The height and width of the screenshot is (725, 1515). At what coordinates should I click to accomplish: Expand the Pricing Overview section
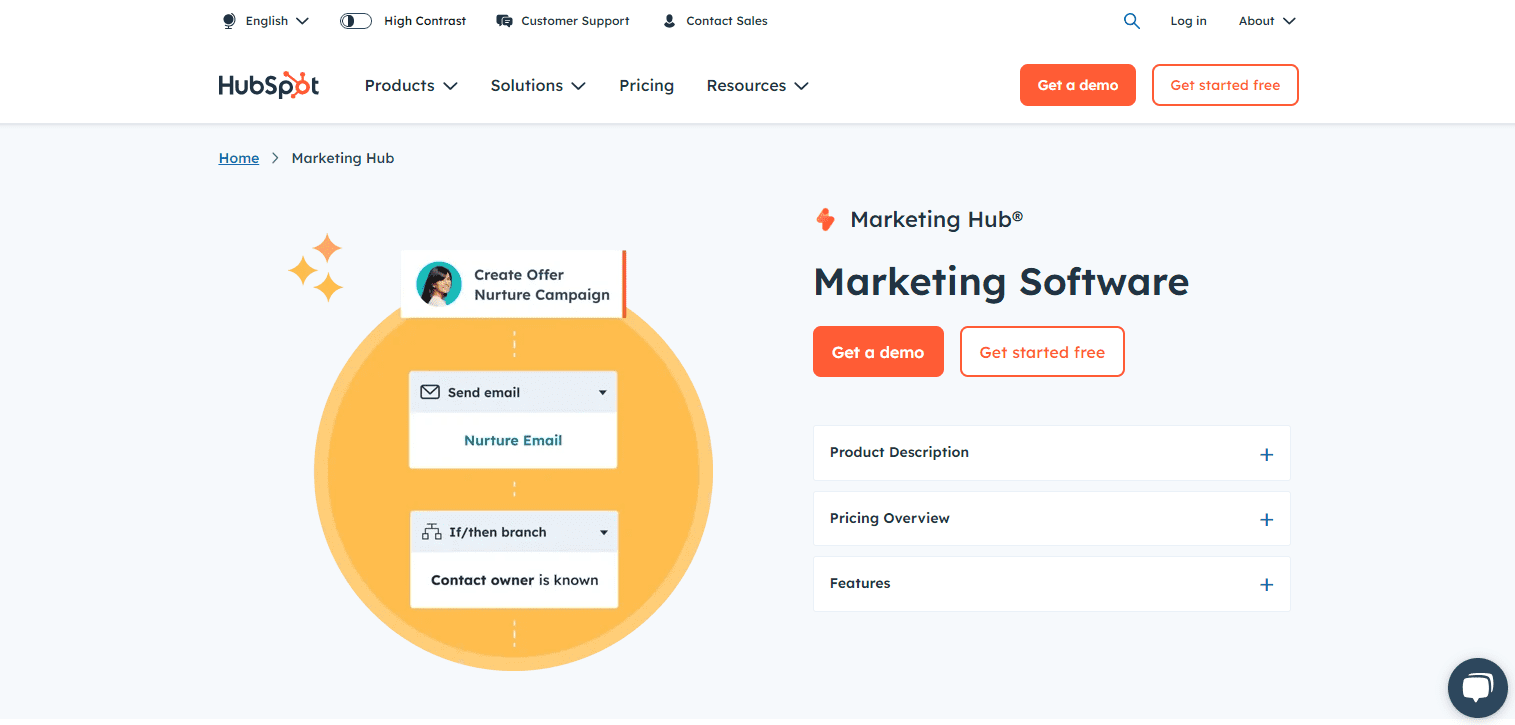coord(1051,518)
